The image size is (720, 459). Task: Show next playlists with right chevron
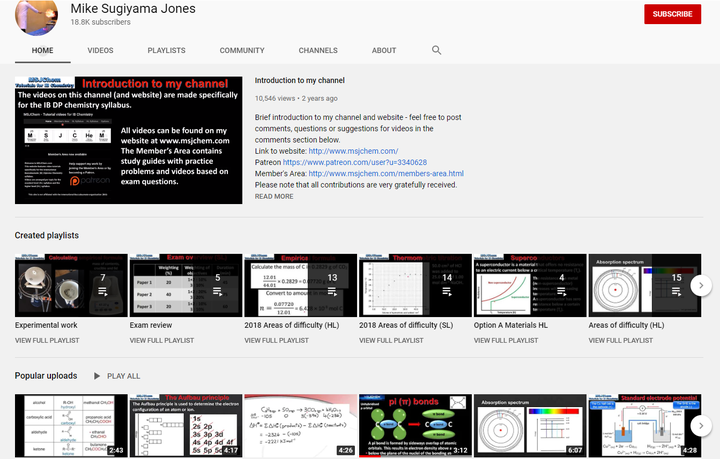701,285
